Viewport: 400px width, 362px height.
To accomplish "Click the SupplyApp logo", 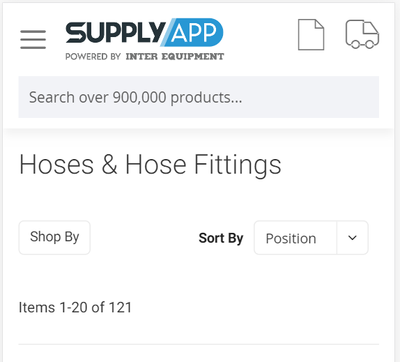I will [144, 39].
